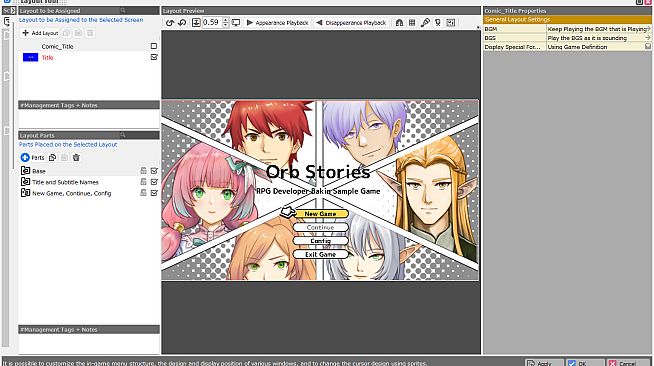Click the lock icon on the Base row
The height and width of the screenshot is (366, 654).
click(143, 170)
